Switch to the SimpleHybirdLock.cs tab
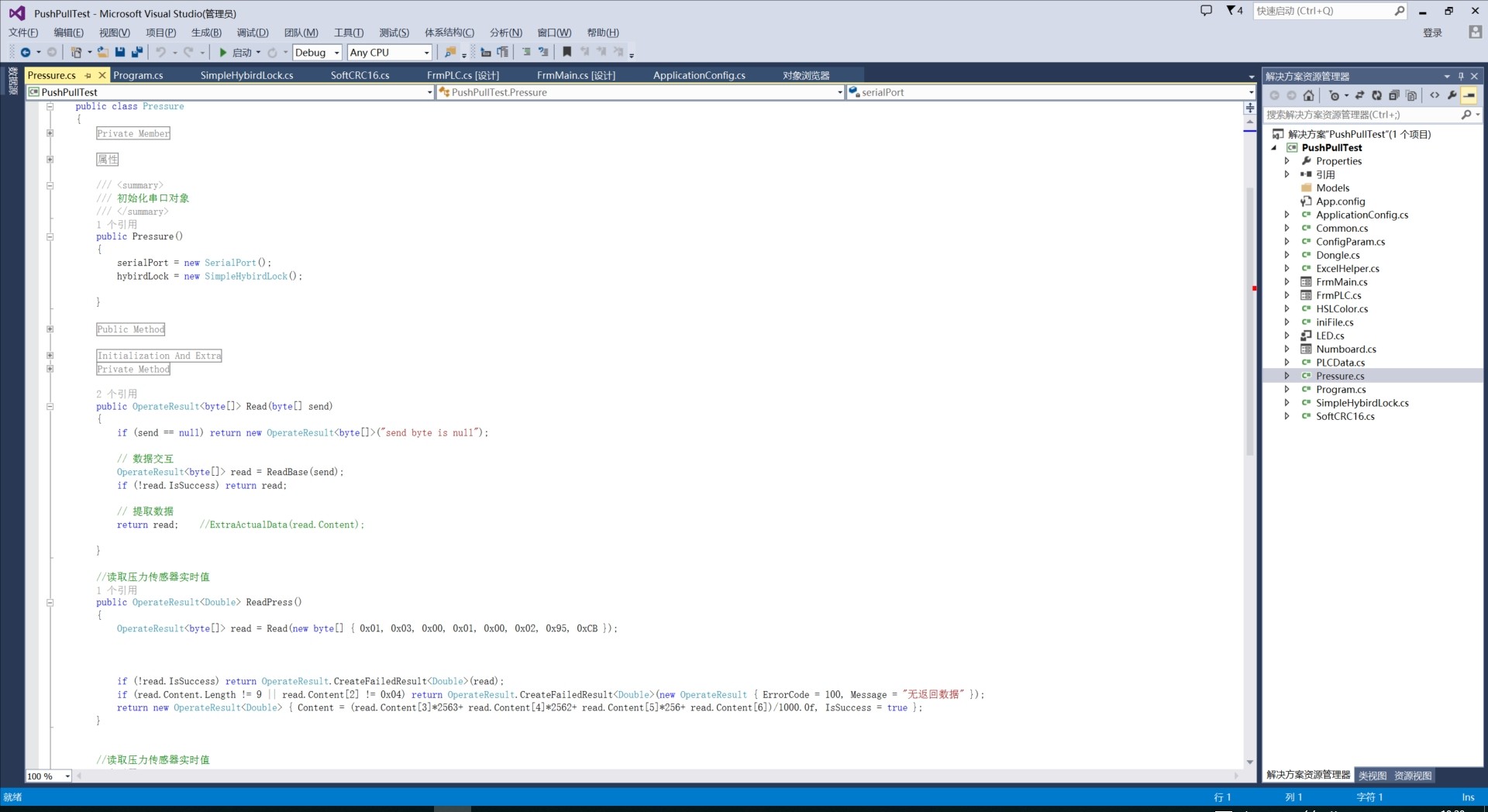Image resolution: width=1488 pixels, height=812 pixels. click(246, 75)
